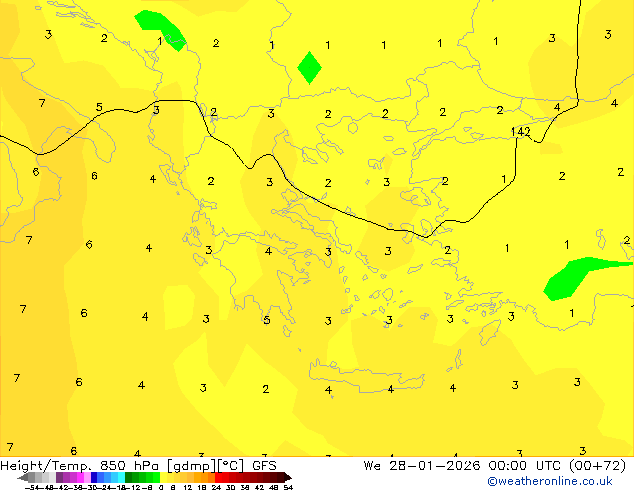The height and width of the screenshot is (490, 634).
Task: Click the left grey arrow end of the color scale
Action: (x=23, y=477)
